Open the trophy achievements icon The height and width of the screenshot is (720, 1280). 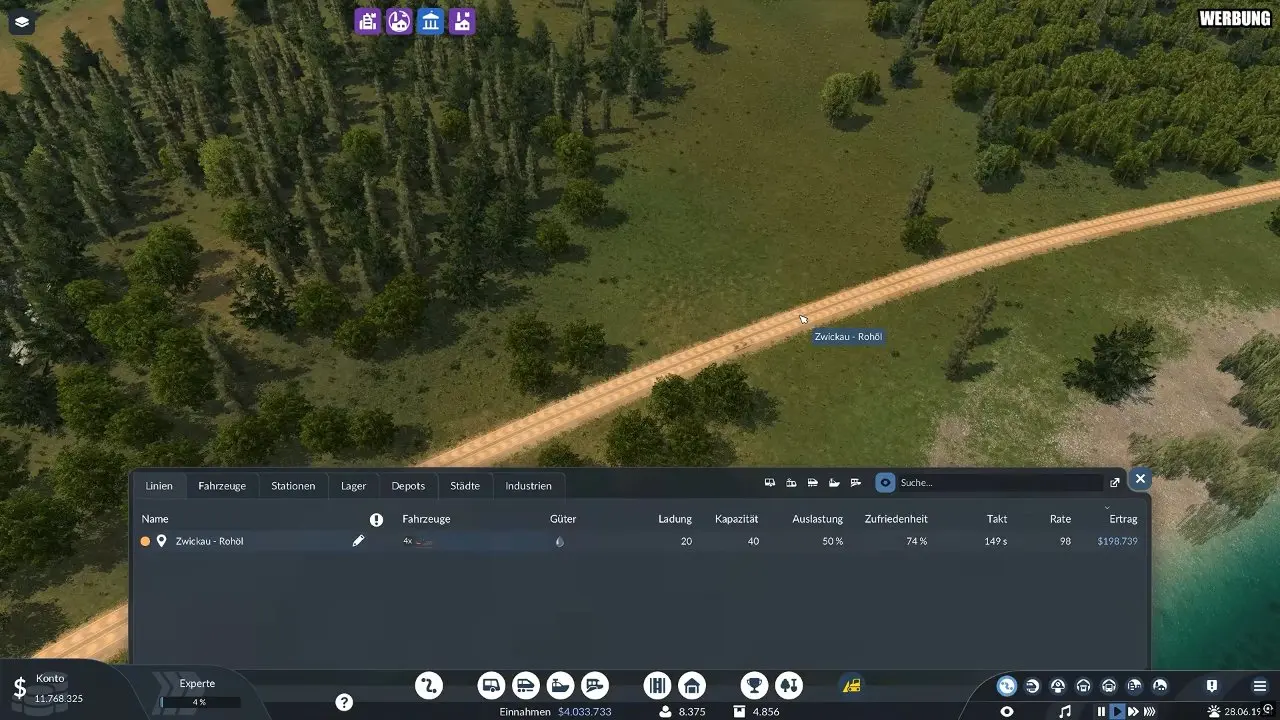coord(754,685)
